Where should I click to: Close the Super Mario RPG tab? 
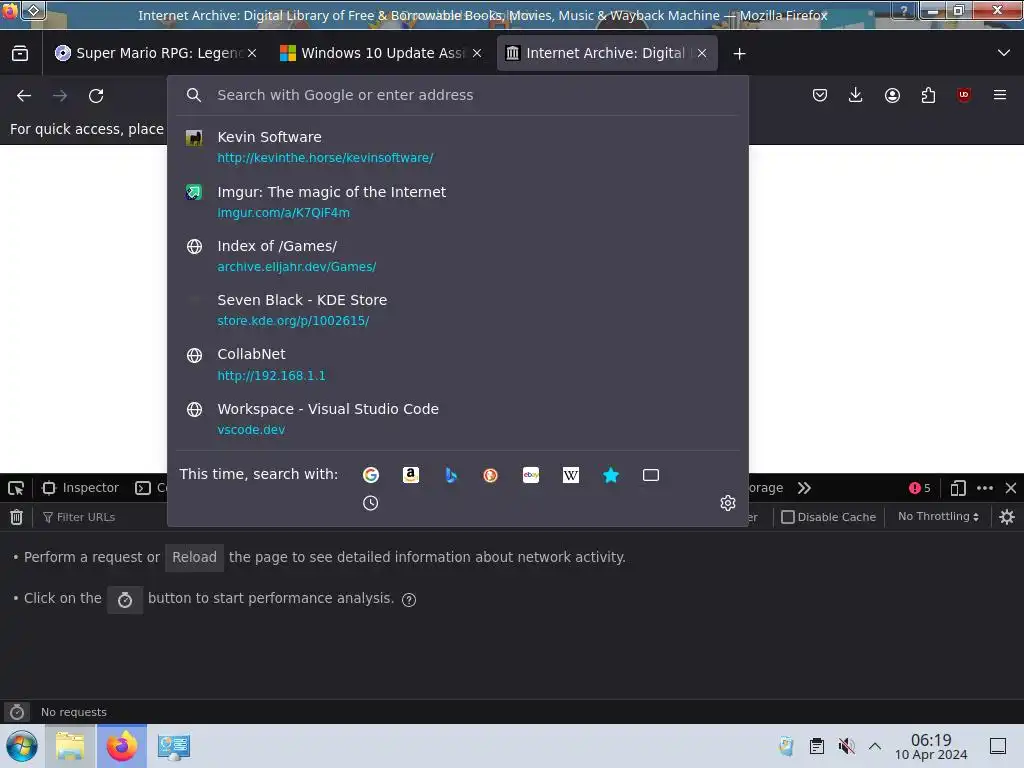(x=252, y=54)
